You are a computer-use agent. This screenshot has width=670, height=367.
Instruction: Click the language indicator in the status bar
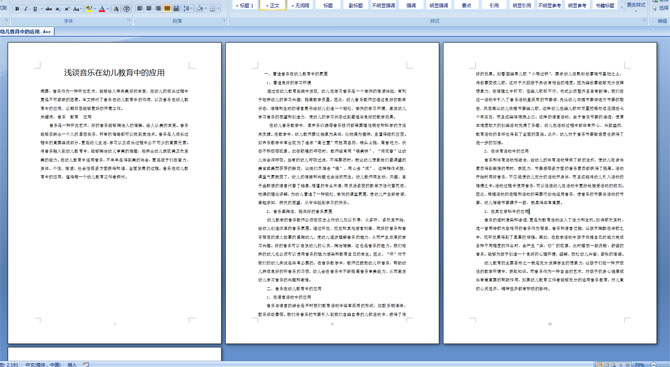[43, 364]
